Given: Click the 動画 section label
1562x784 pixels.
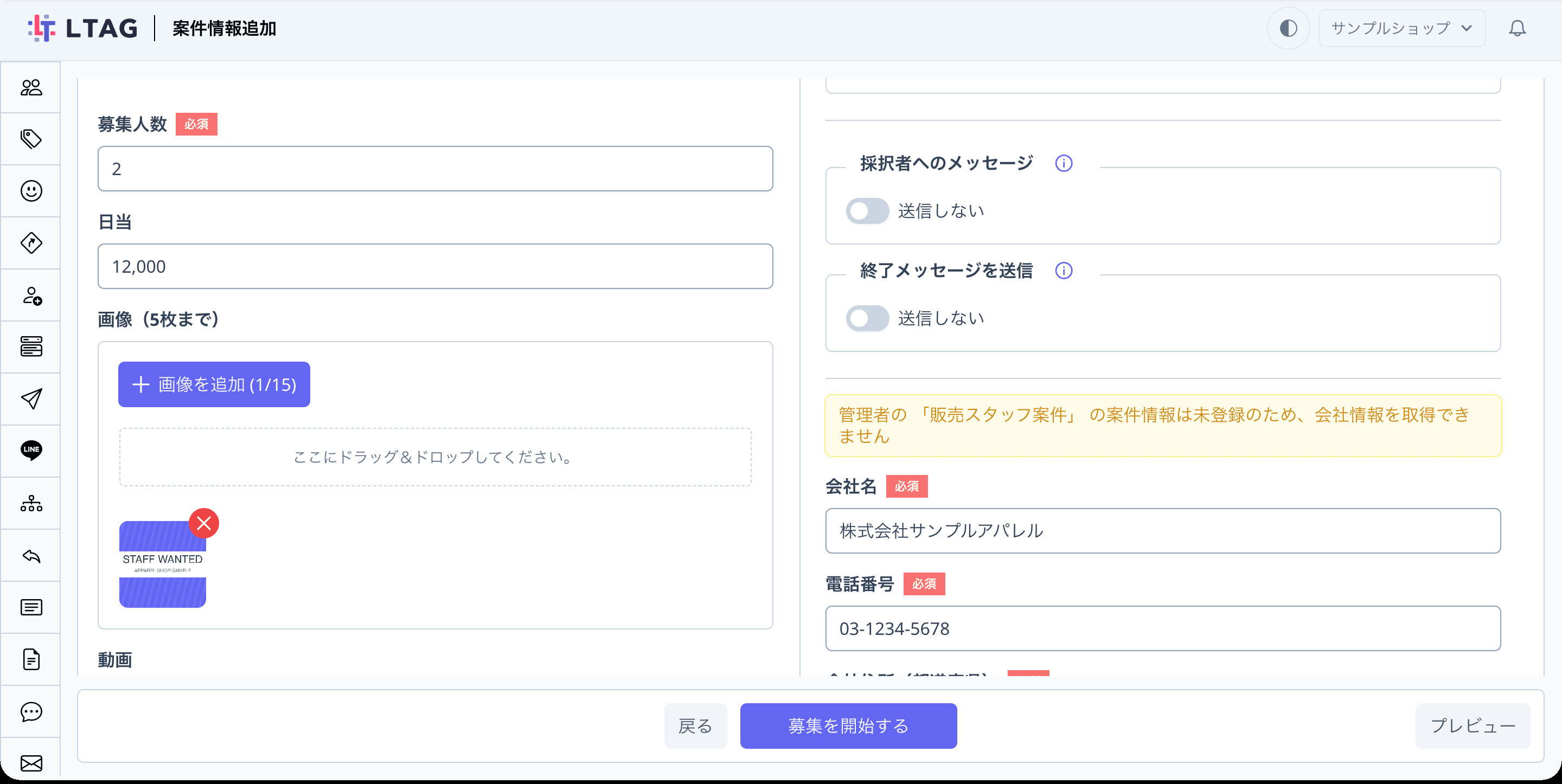Looking at the screenshot, I should point(115,660).
